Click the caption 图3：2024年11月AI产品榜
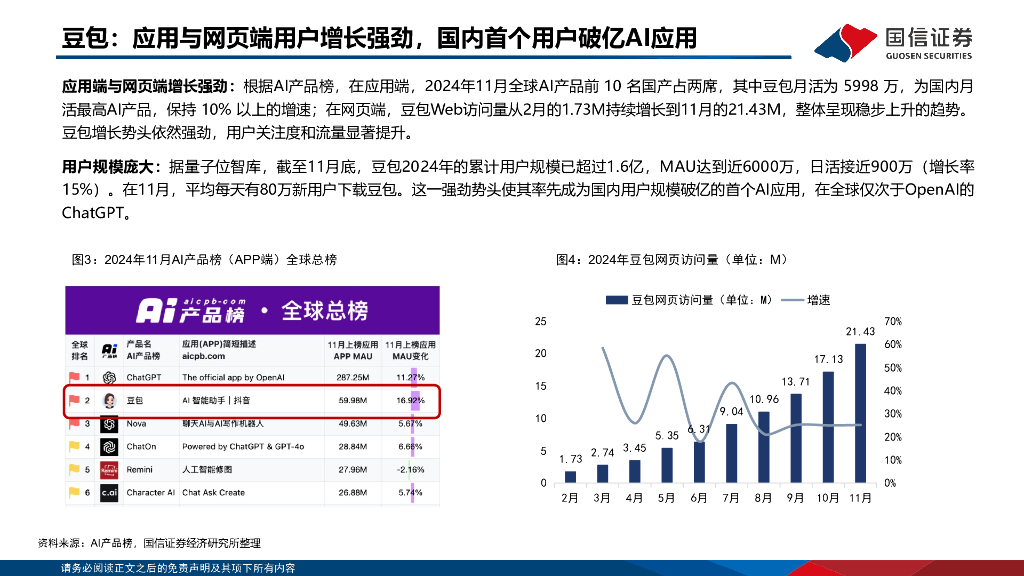The width and height of the screenshot is (1024, 576). click(x=204, y=260)
